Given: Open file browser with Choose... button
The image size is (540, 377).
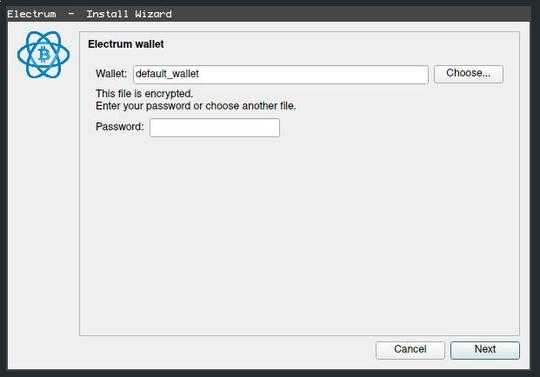Looking at the screenshot, I should 468,73.
